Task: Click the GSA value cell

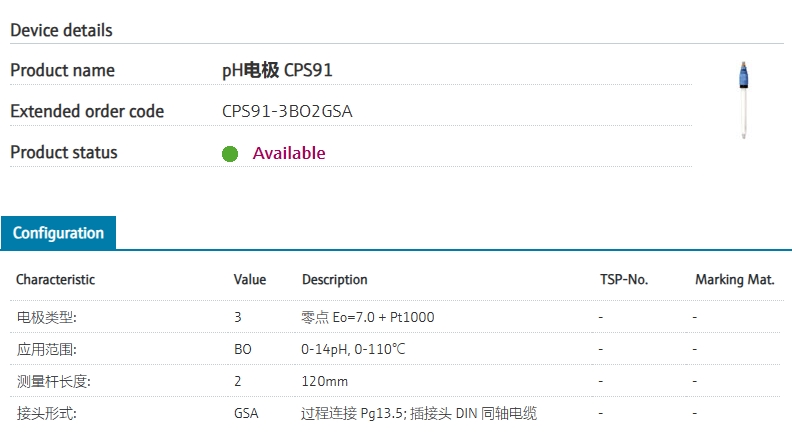Action: pyautogui.click(x=246, y=413)
